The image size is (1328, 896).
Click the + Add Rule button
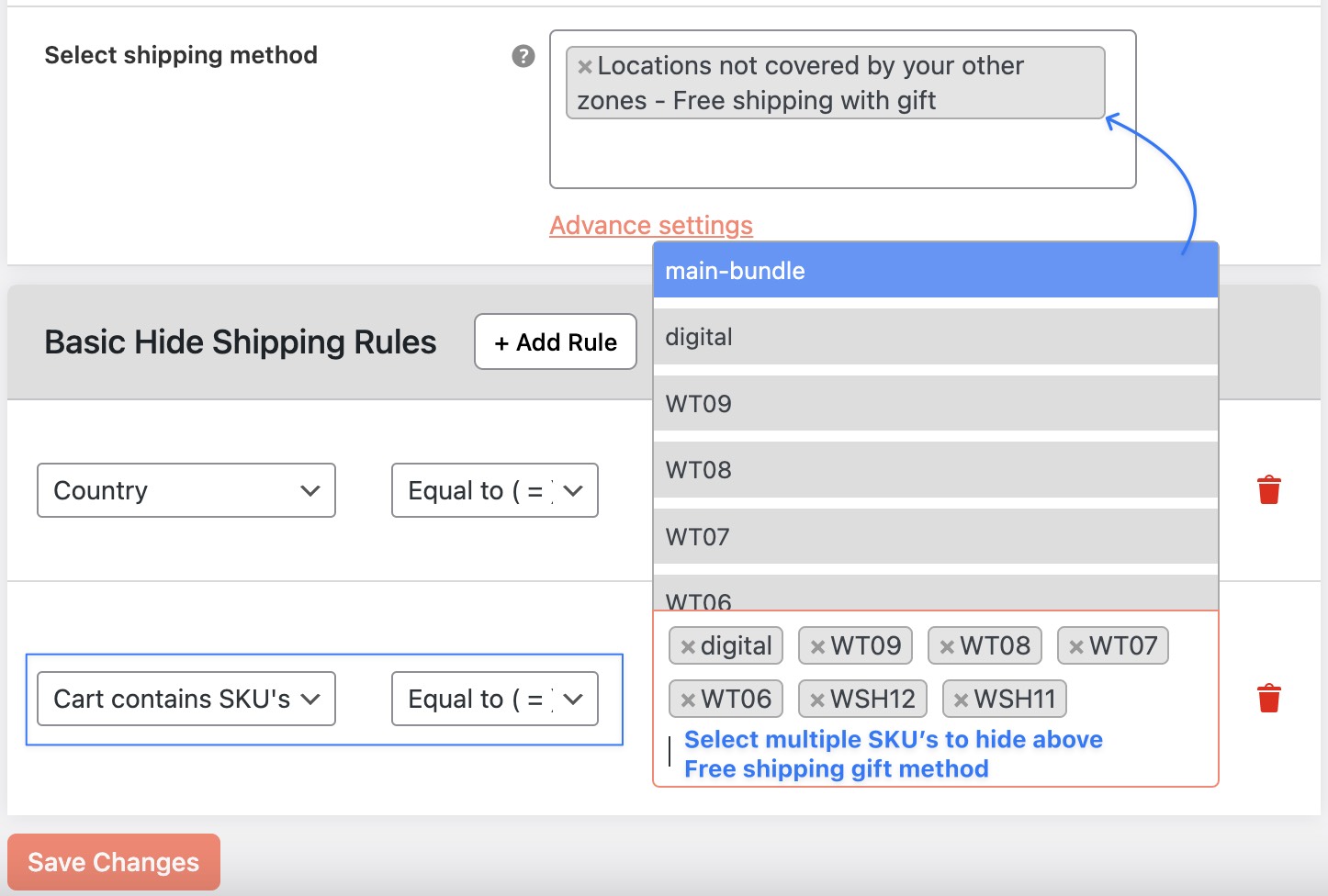pos(555,342)
